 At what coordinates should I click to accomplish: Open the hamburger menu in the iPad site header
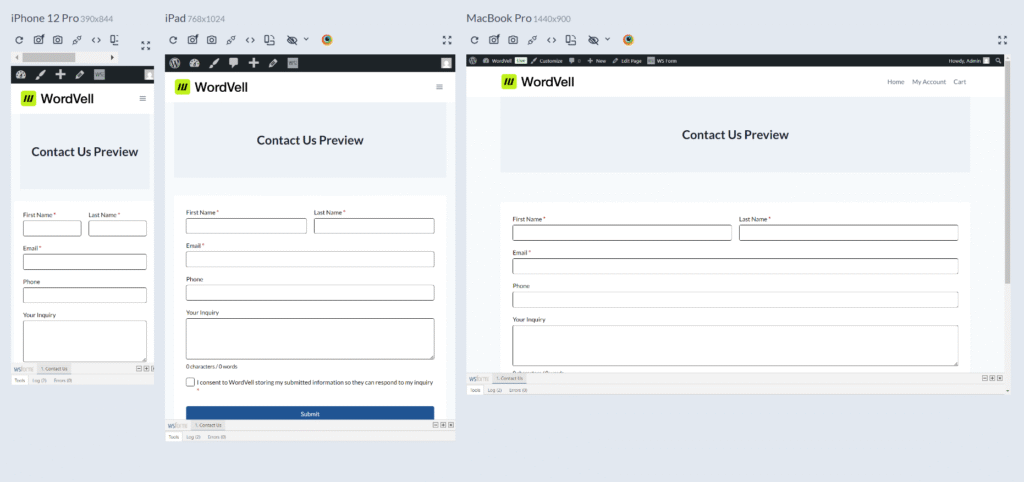click(x=439, y=87)
